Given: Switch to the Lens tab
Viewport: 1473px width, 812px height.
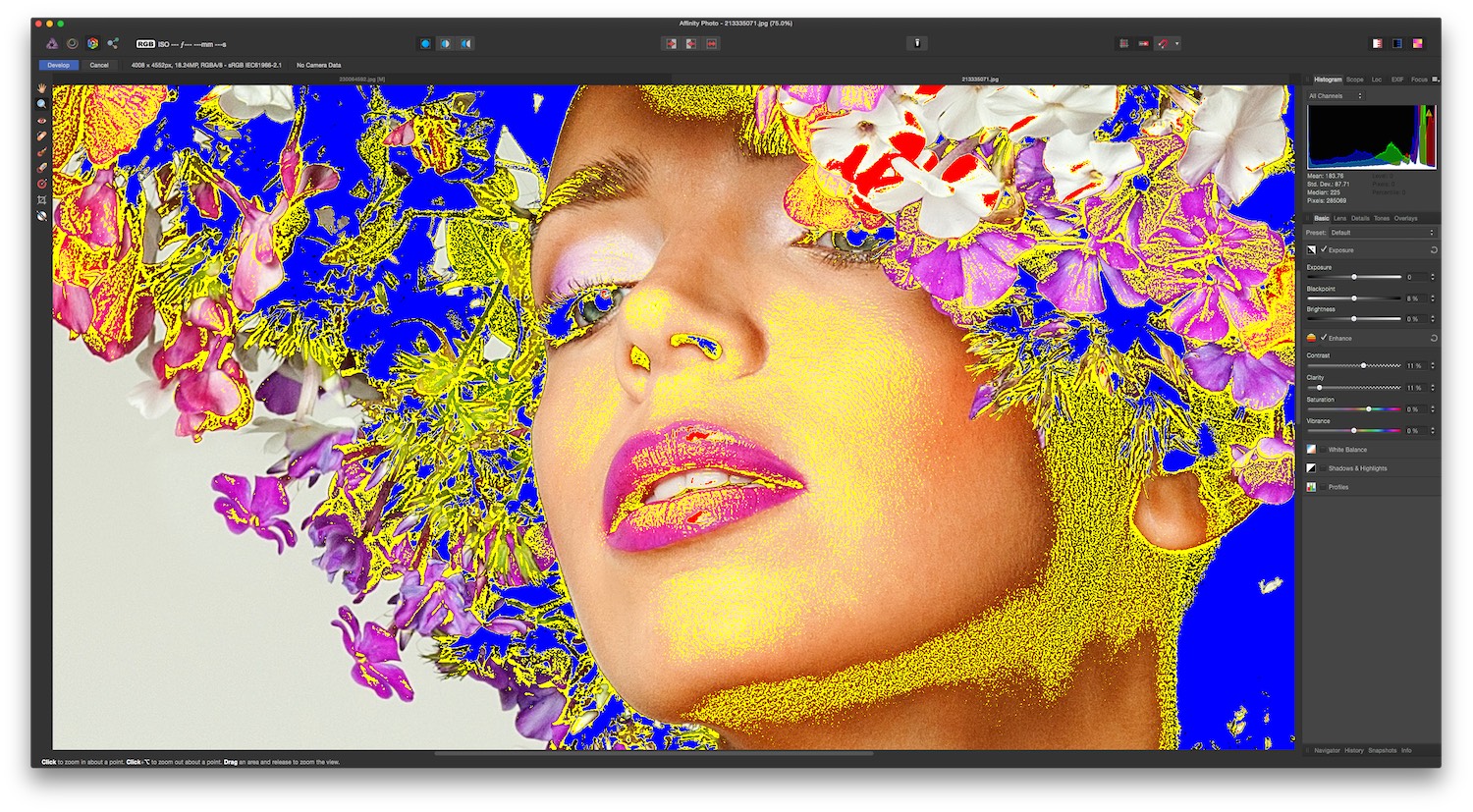Looking at the screenshot, I should [1340, 218].
